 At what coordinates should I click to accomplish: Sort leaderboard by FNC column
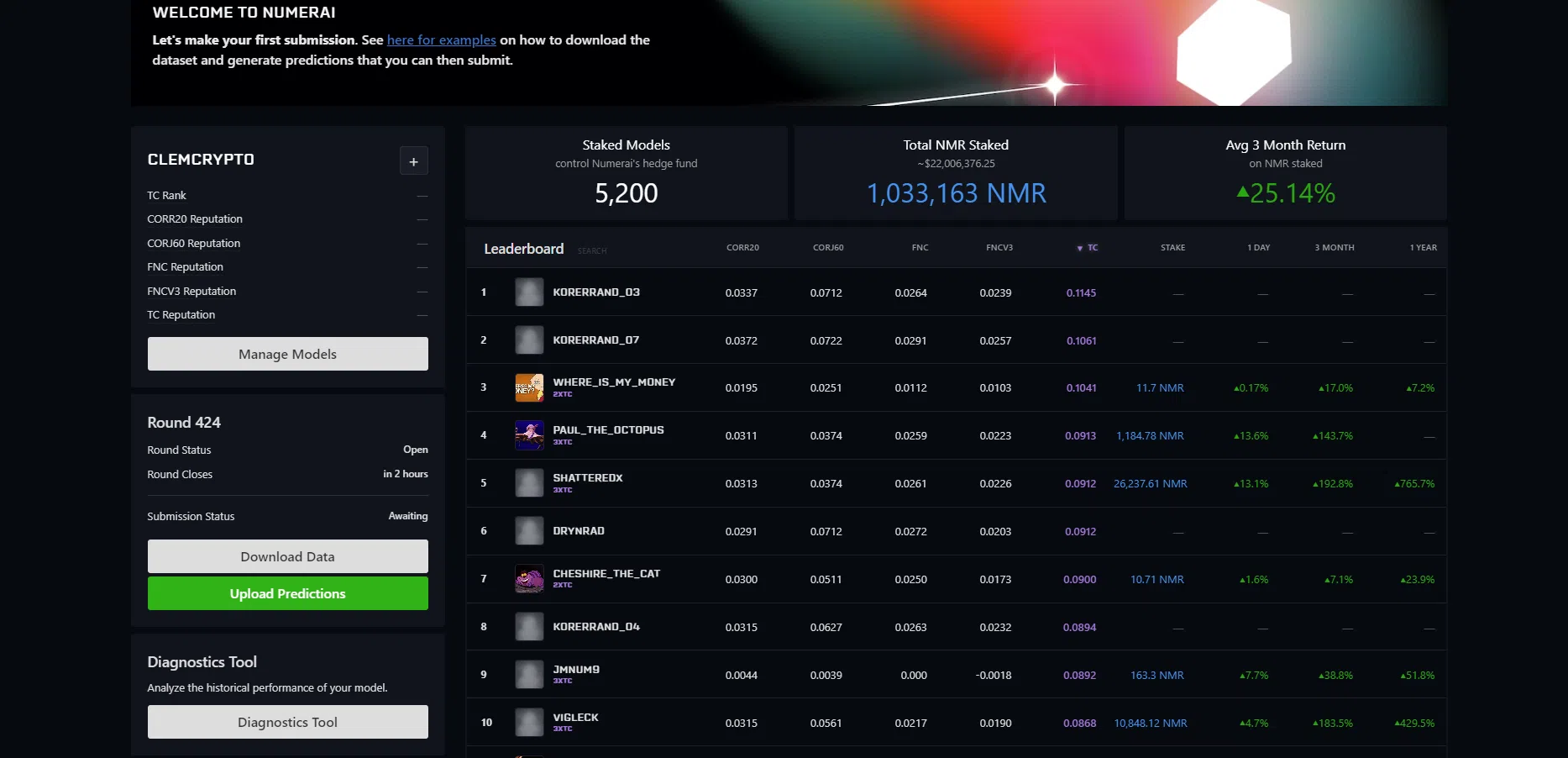pyautogui.click(x=920, y=248)
